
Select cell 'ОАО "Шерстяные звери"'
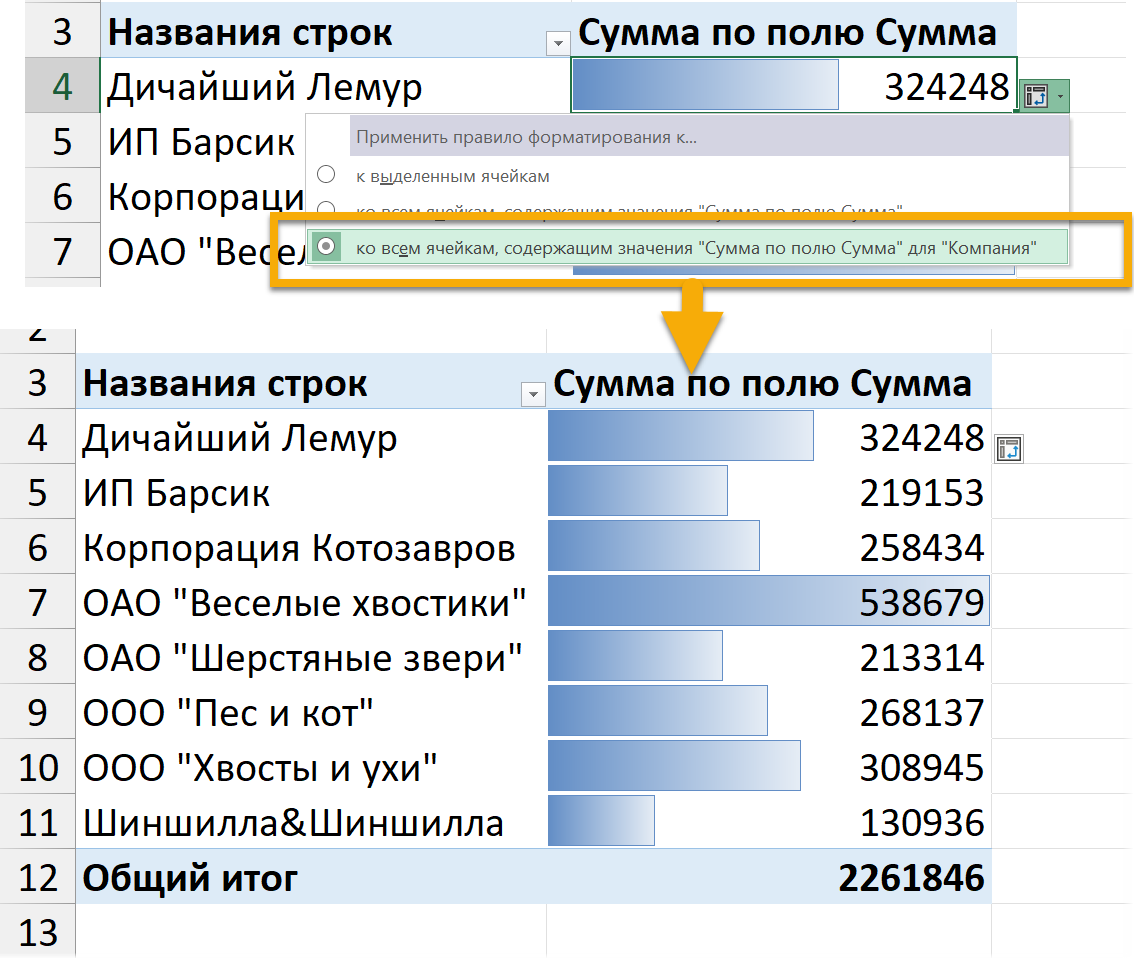[x=311, y=657]
